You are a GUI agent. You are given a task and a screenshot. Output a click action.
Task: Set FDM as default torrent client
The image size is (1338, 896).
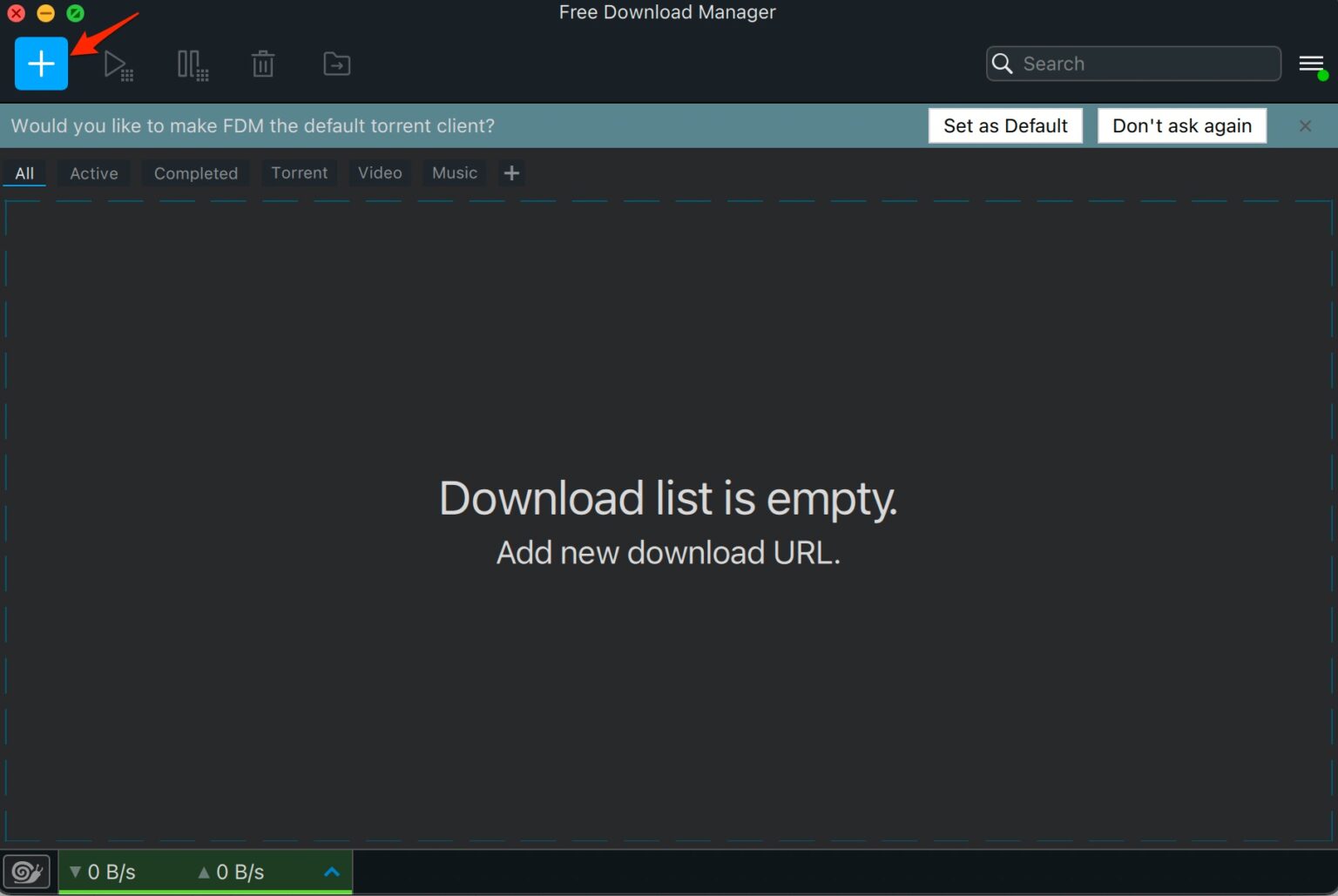point(1005,125)
